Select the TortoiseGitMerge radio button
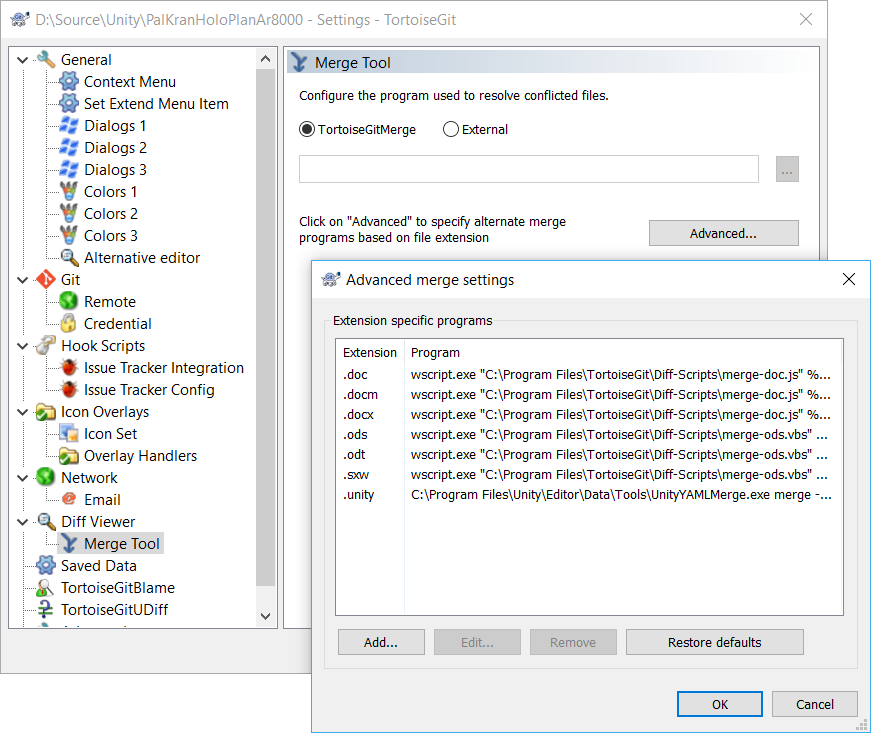This screenshot has width=871, height=733. coord(307,129)
